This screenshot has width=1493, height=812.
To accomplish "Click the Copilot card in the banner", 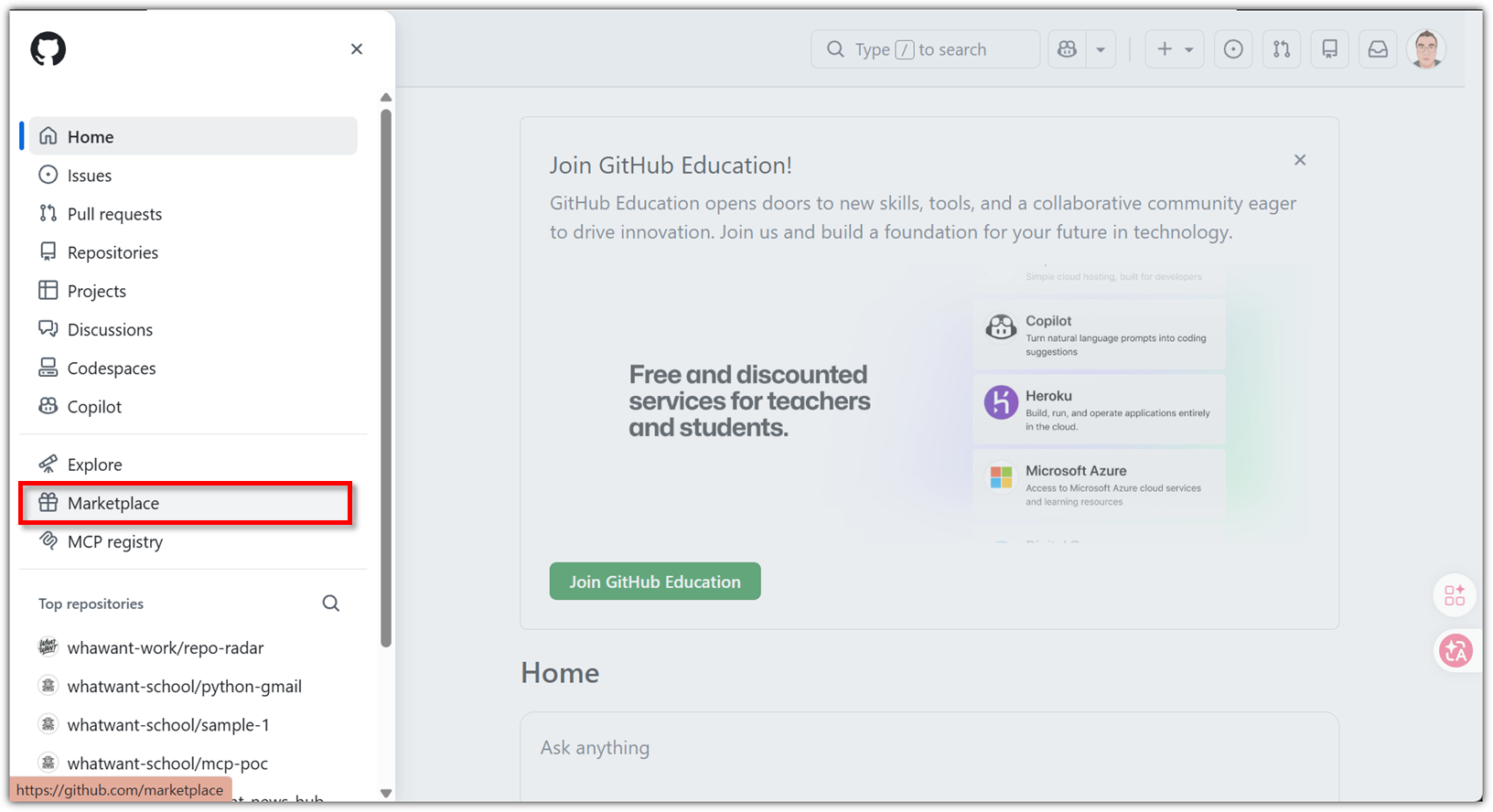I will 1099,335.
